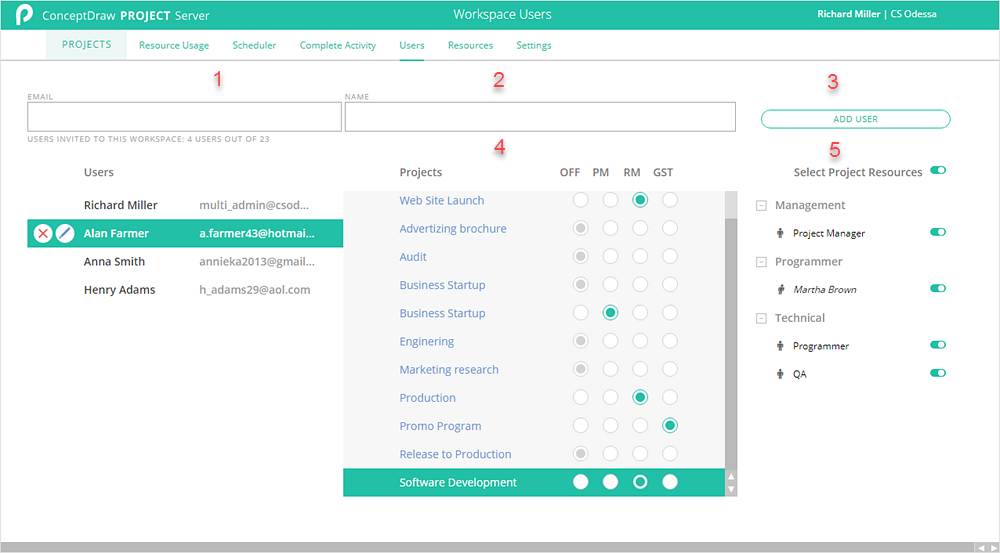Edit Alan Farmer with the pencil icon

pos(64,233)
